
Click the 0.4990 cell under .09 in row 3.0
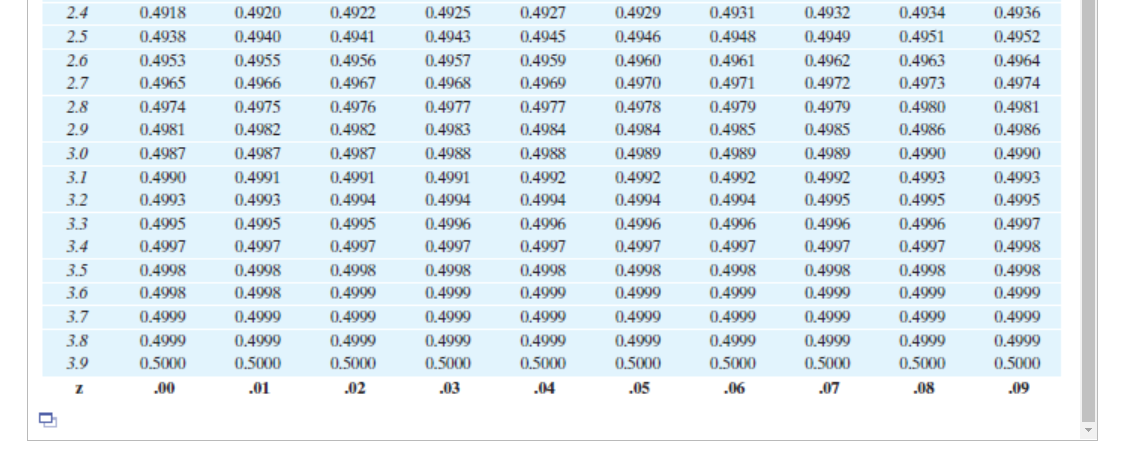click(1017, 154)
